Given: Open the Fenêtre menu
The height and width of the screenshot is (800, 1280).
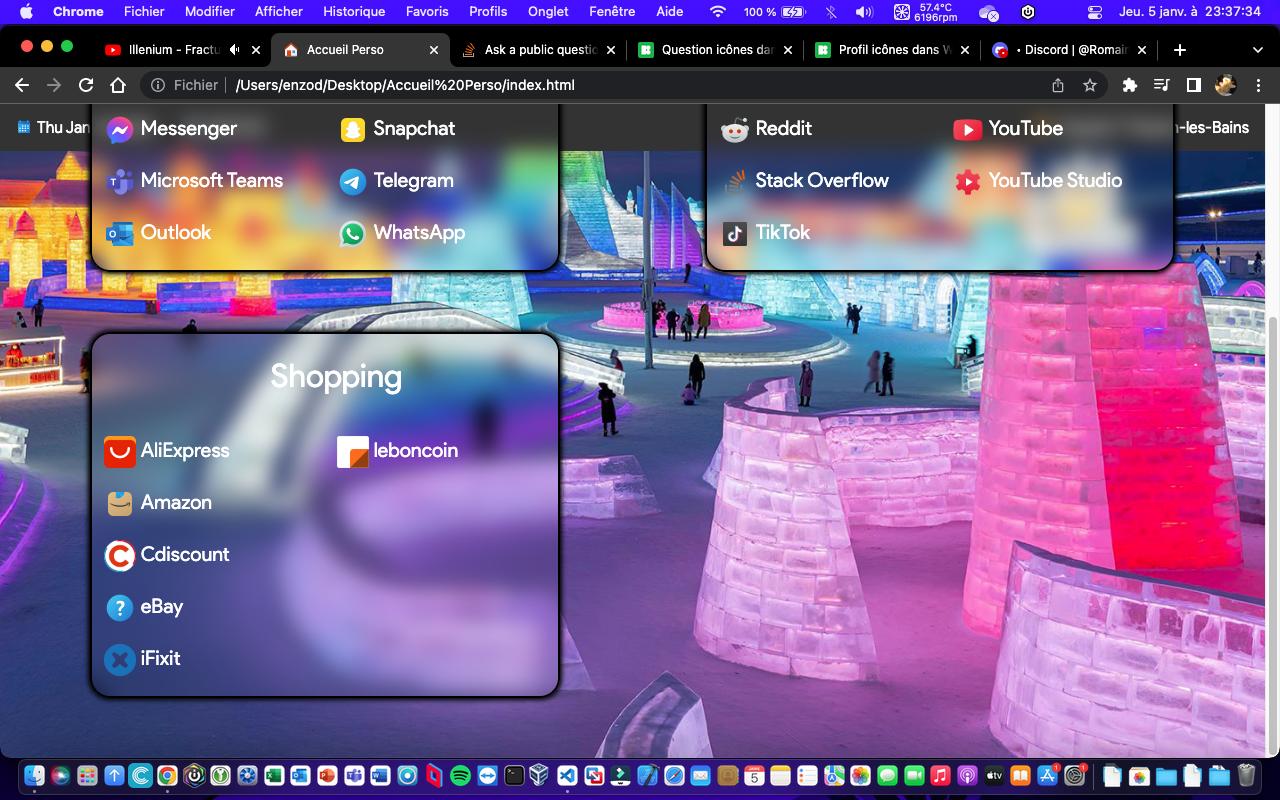Looking at the screenshot, I should tap(612, 12).
